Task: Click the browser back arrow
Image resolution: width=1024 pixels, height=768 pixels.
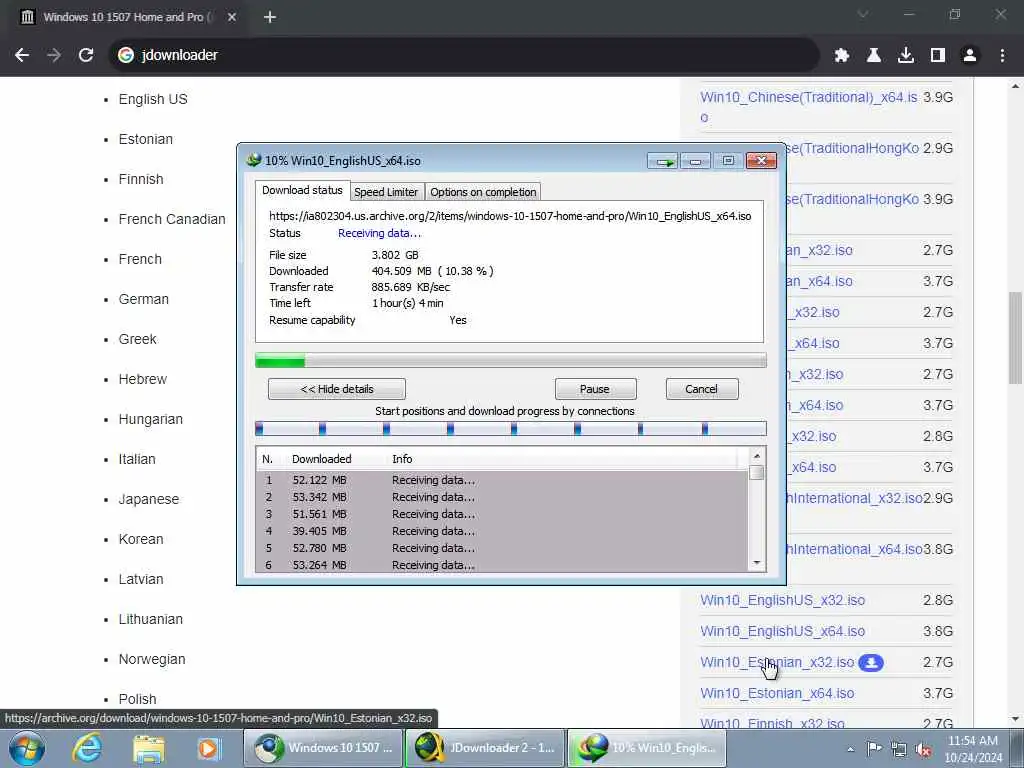Action: tap(22, 55)
